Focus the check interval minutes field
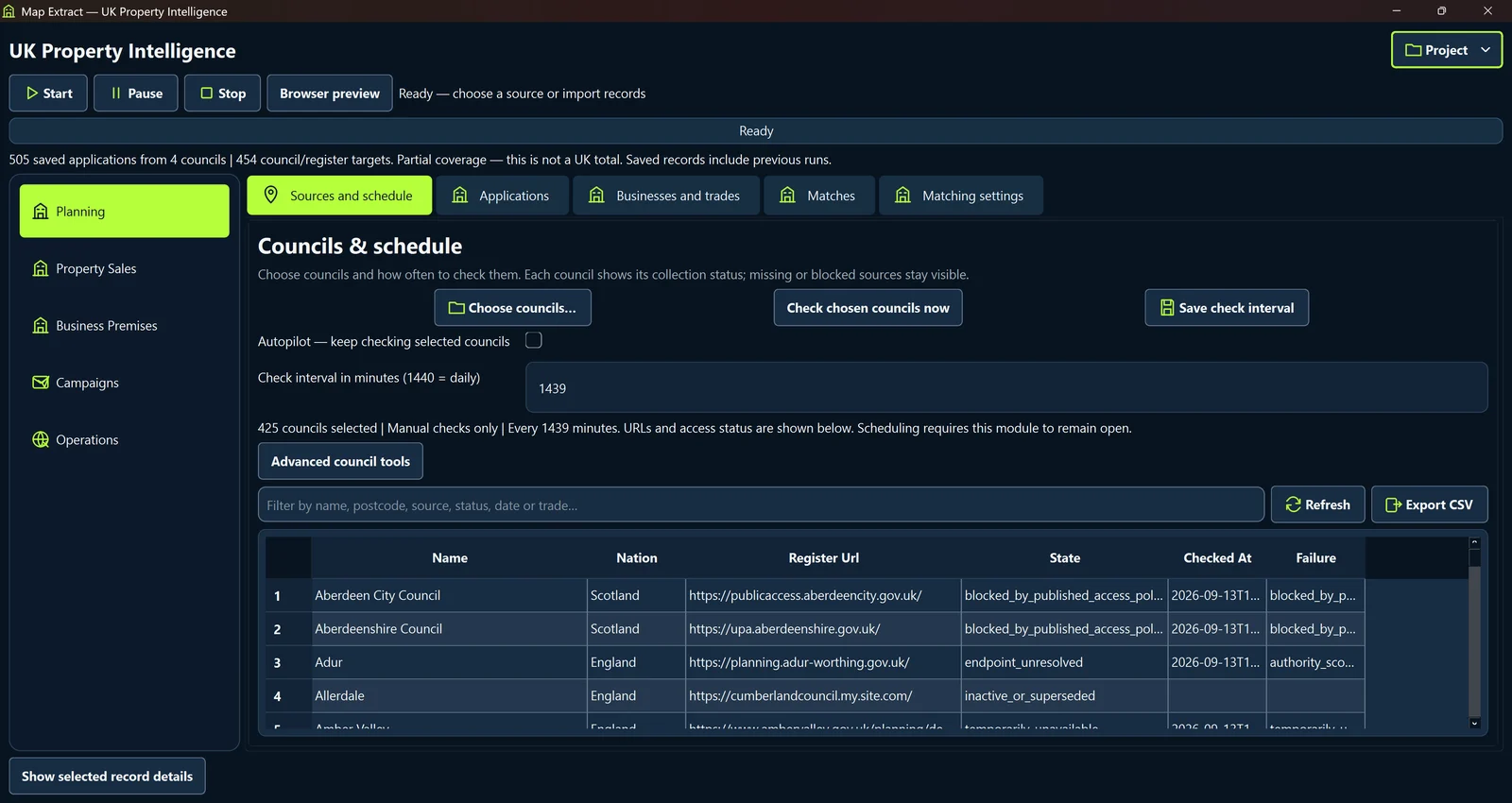The height and width of the screenshot is (803, 1512). [1006, 387]
